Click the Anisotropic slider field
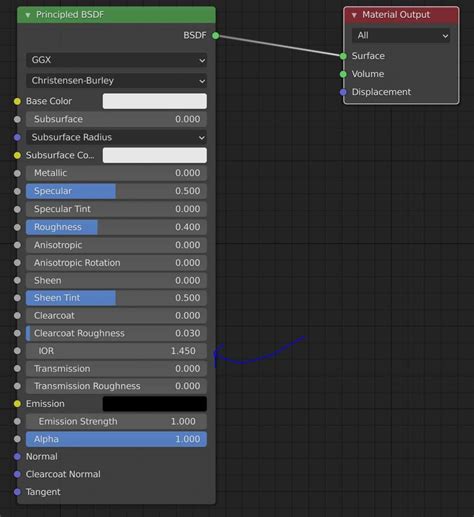Screen dimensions: 474x517 pos(116,245)
